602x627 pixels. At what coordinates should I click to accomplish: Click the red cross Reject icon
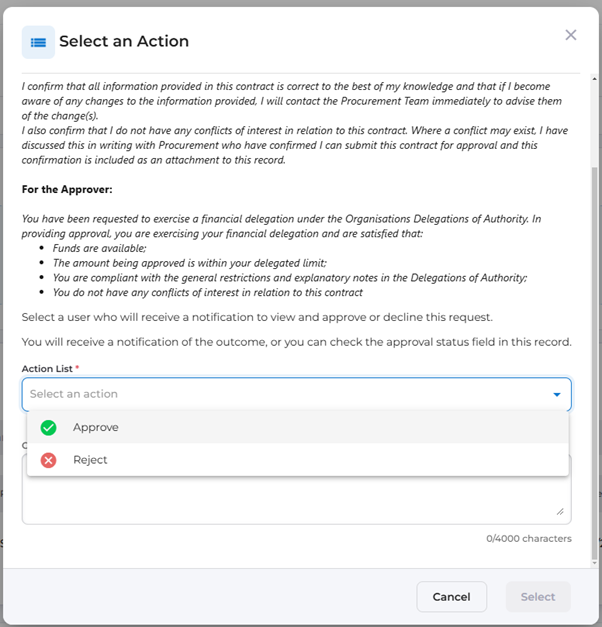click(x=48, y=460)
